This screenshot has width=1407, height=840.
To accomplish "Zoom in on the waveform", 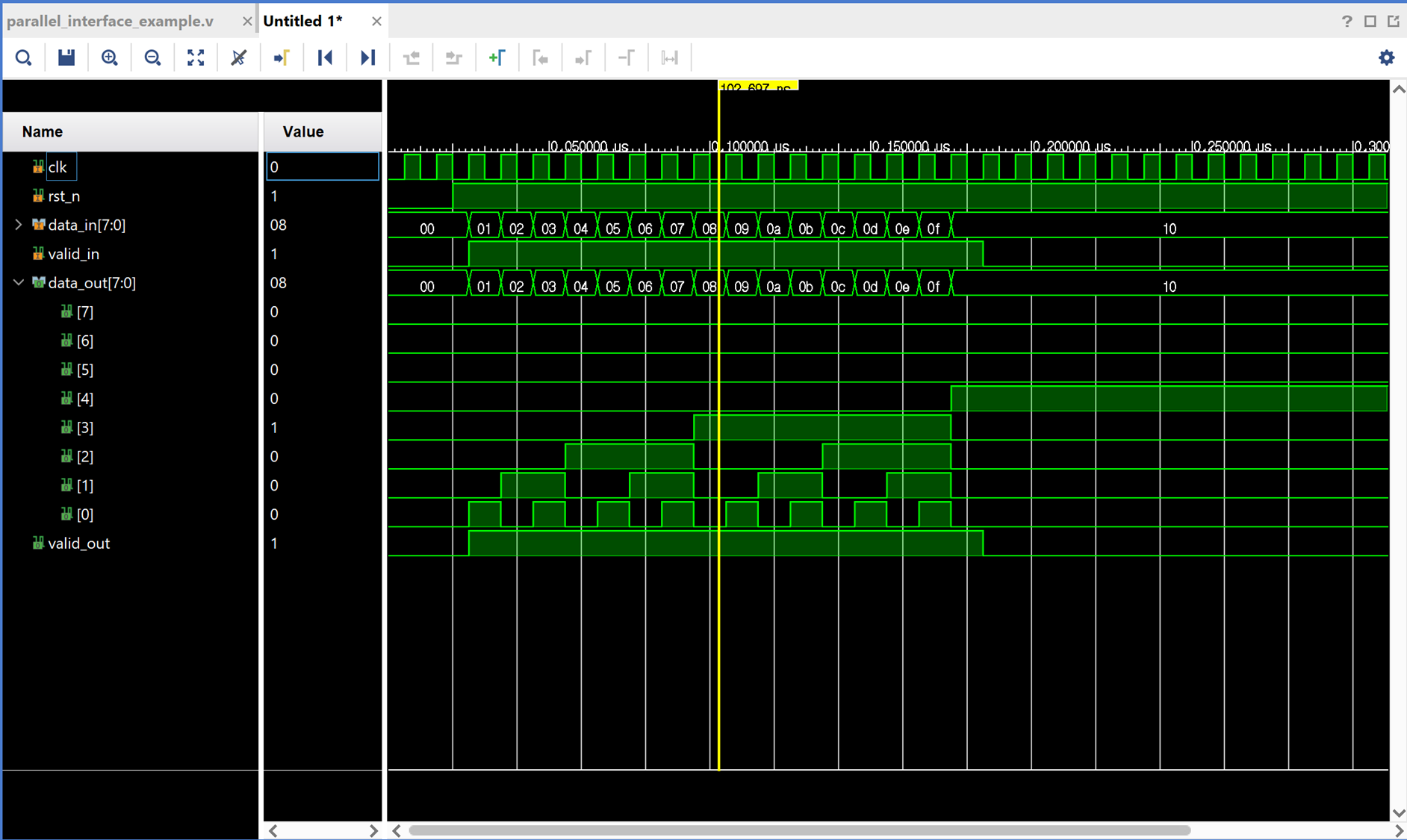I will click(x=110, y=57).
